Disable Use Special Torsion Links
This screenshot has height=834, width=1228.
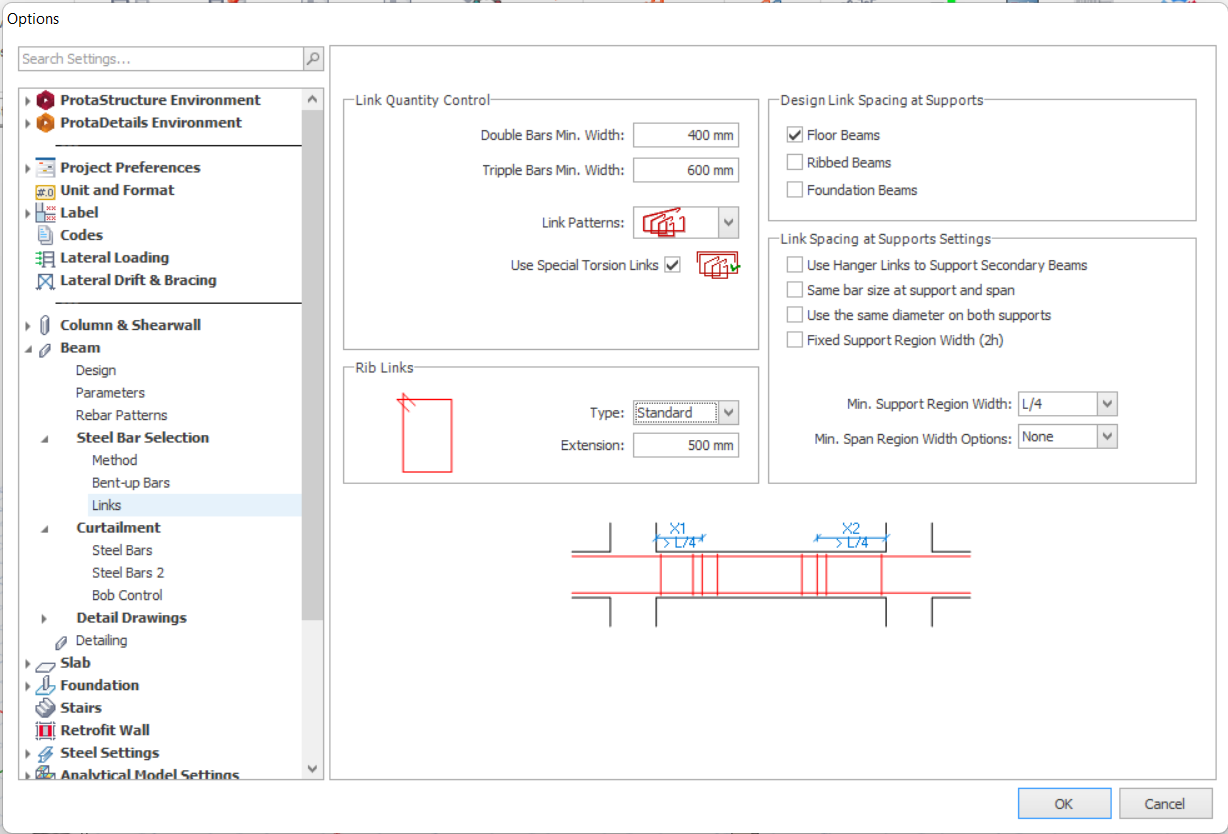[672, 264]
